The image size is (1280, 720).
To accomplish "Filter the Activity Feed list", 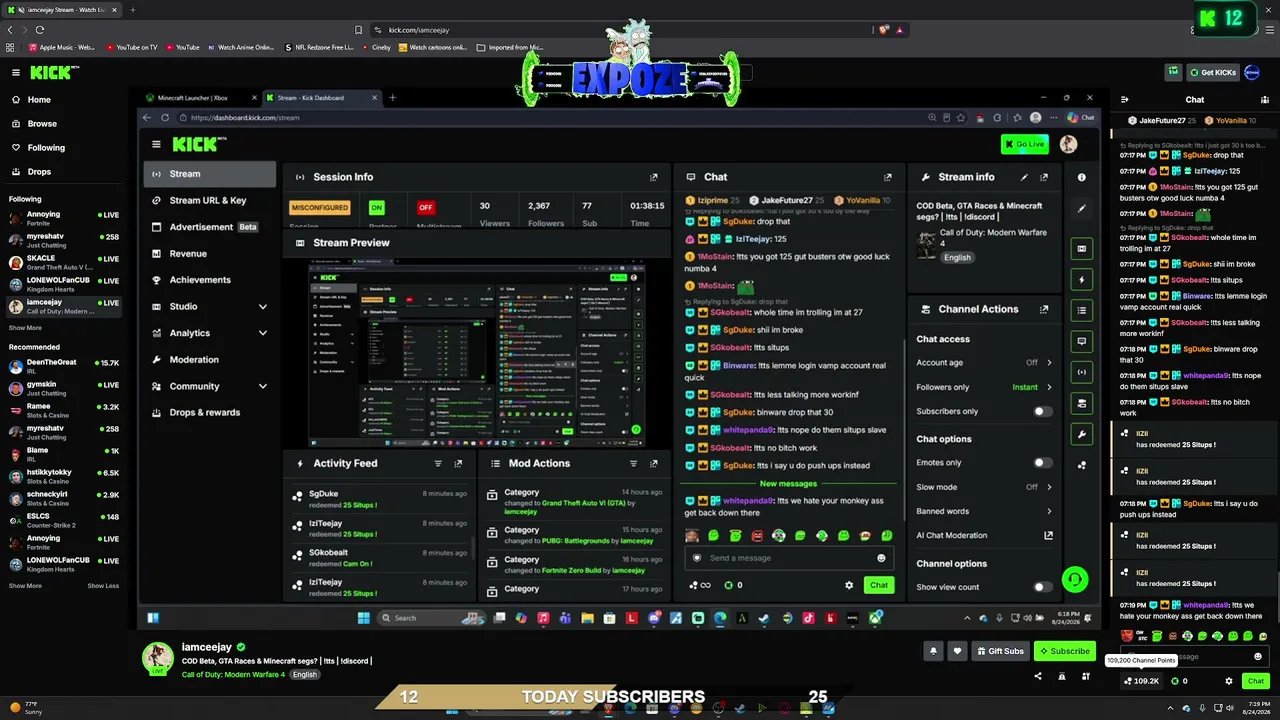I will click(x=438, y=464).
